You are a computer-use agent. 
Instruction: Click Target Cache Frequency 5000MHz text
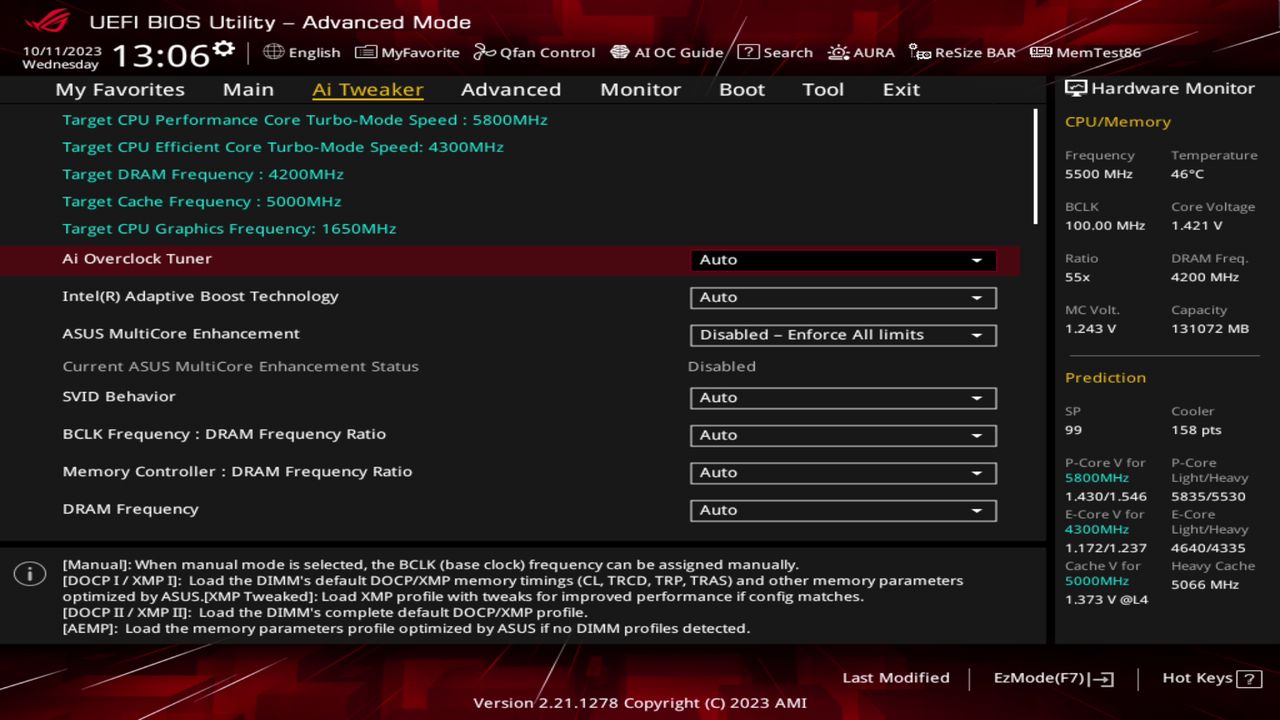coord(202,201)
